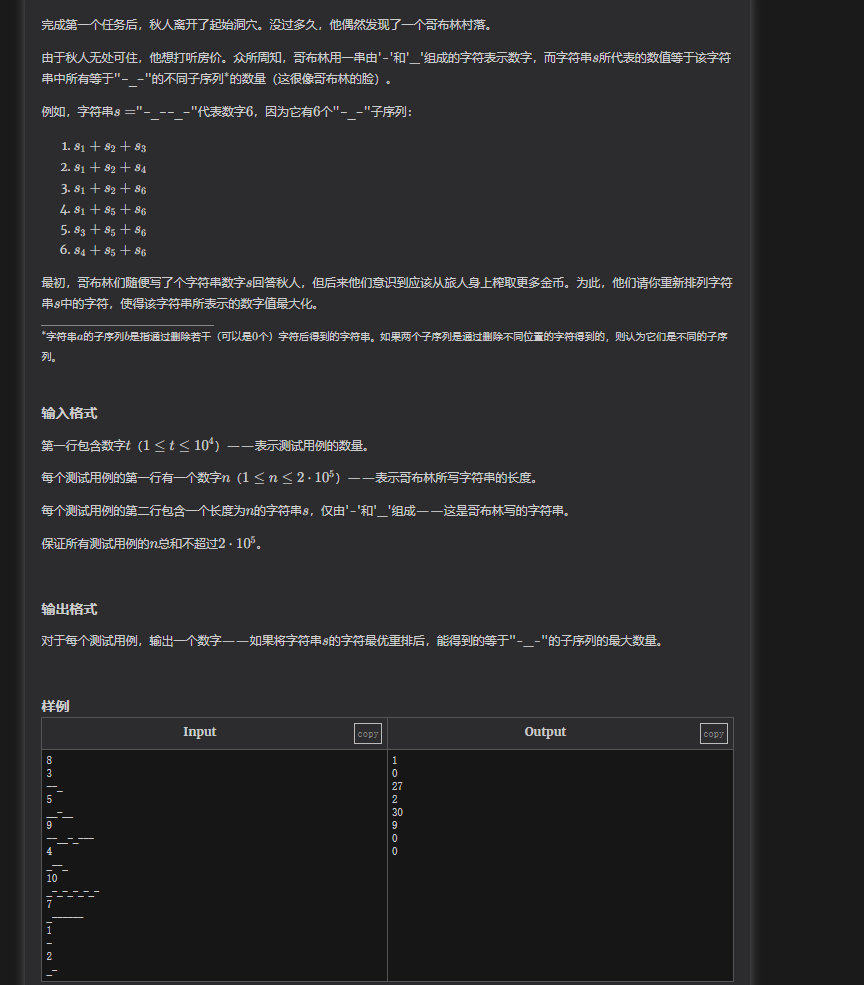Click the paragraph starting 最初，哥布林们

click(x=387, y=293)
